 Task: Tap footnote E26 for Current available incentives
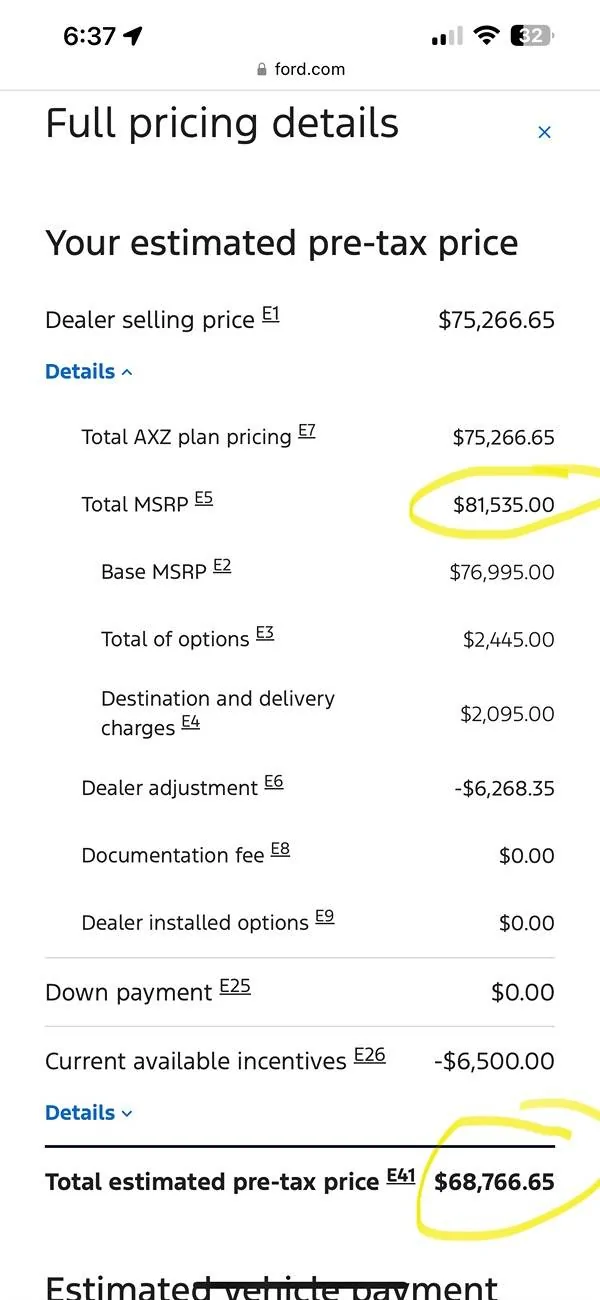pos(369,1055)
